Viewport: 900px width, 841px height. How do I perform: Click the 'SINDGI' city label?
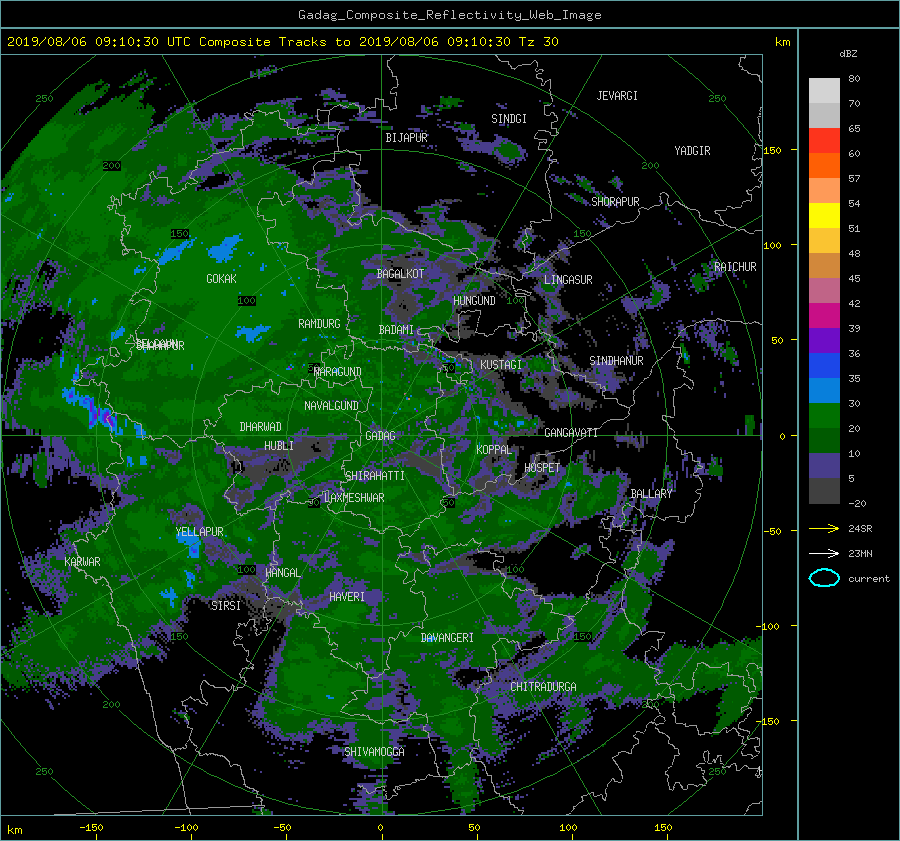point(509,119)
